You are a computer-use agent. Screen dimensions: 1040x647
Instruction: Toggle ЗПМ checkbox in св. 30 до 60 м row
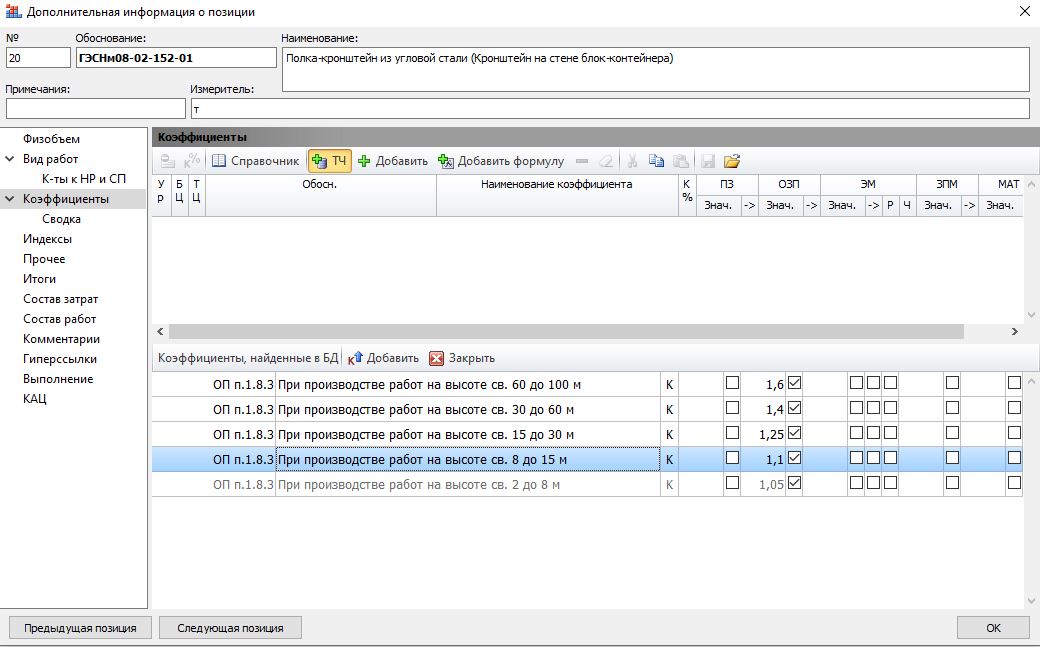pos(952,407)
